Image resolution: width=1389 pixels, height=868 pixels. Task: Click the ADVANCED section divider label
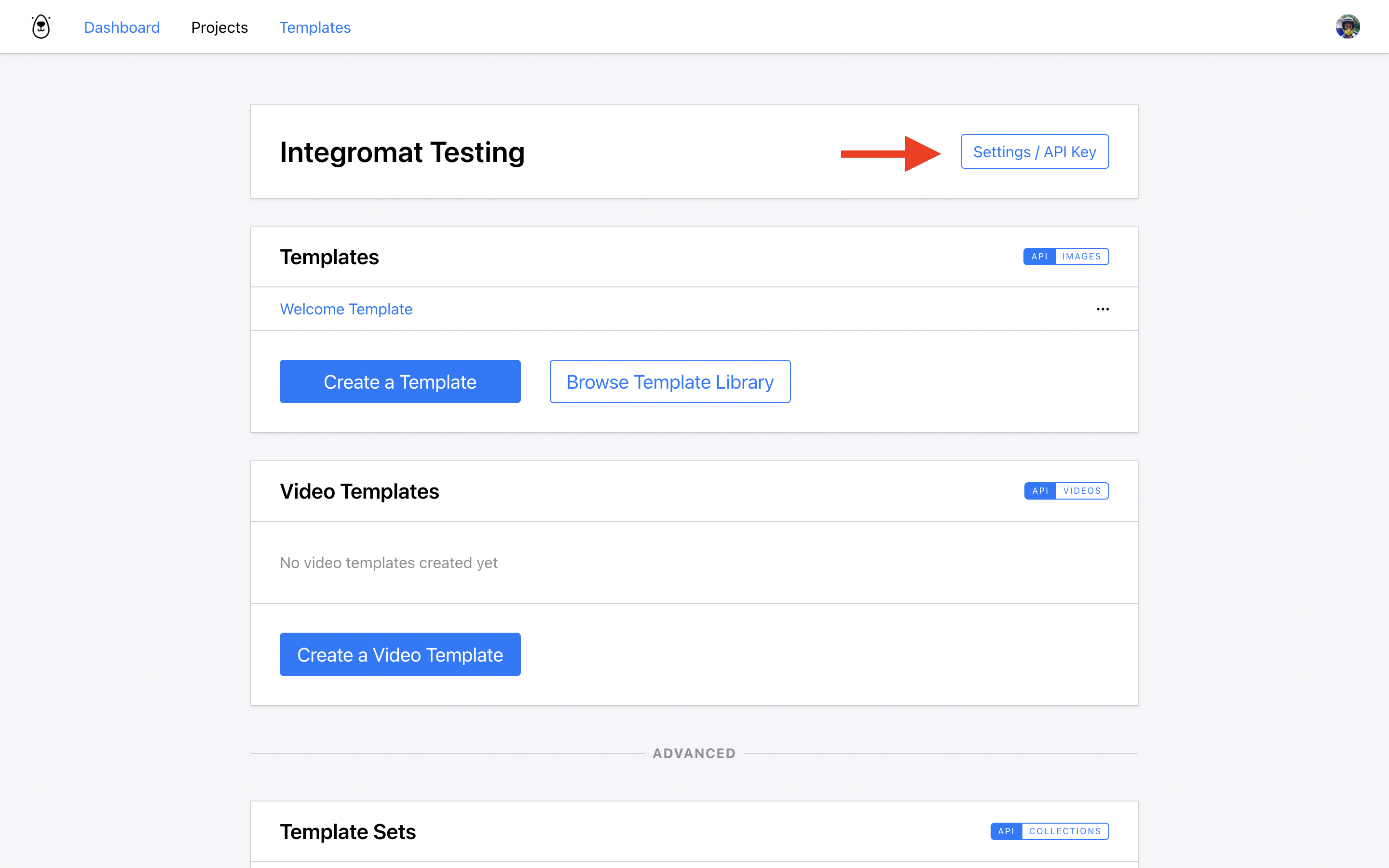click(694, 753)
